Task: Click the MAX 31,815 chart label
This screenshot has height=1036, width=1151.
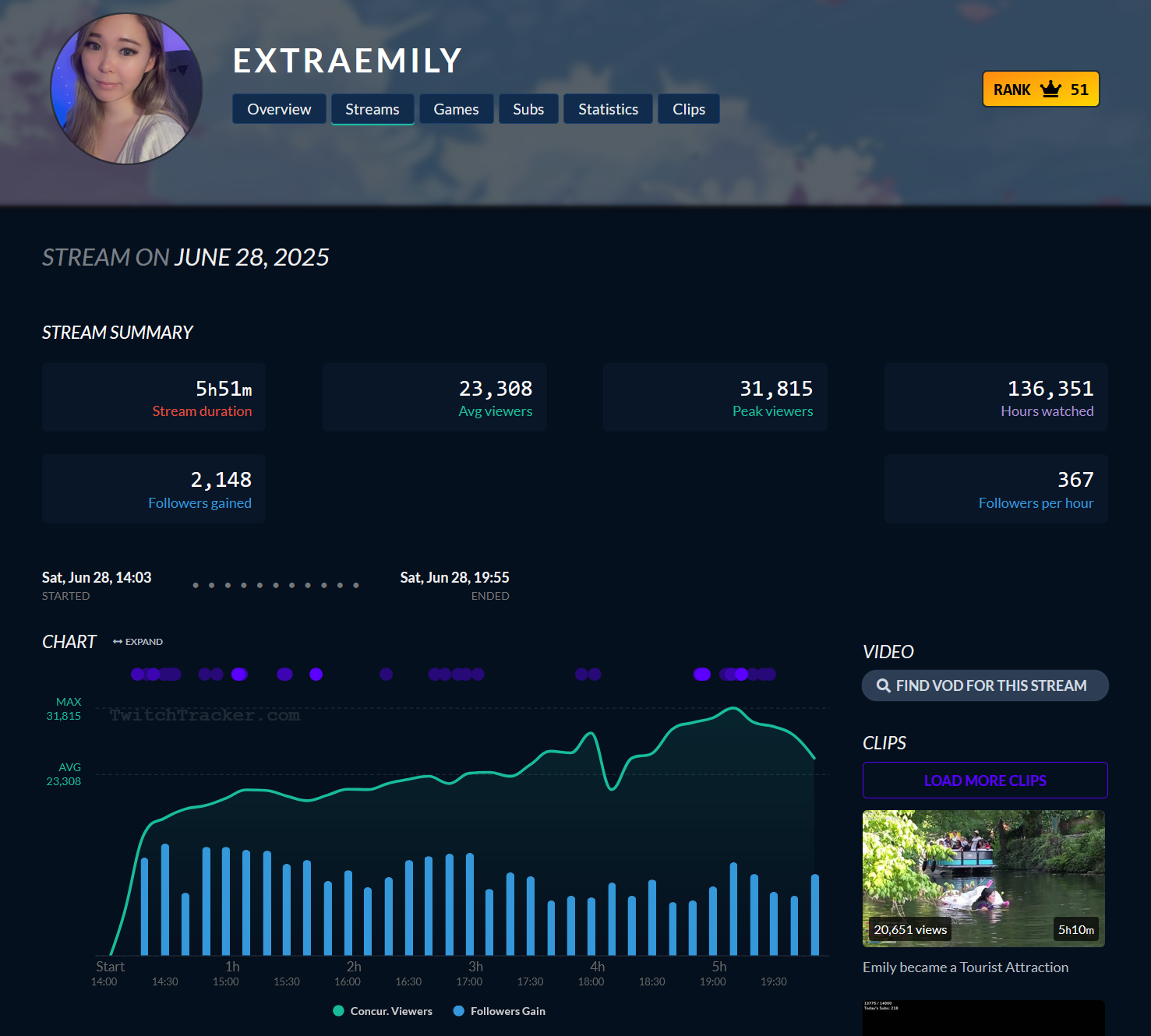Action: 64,709
